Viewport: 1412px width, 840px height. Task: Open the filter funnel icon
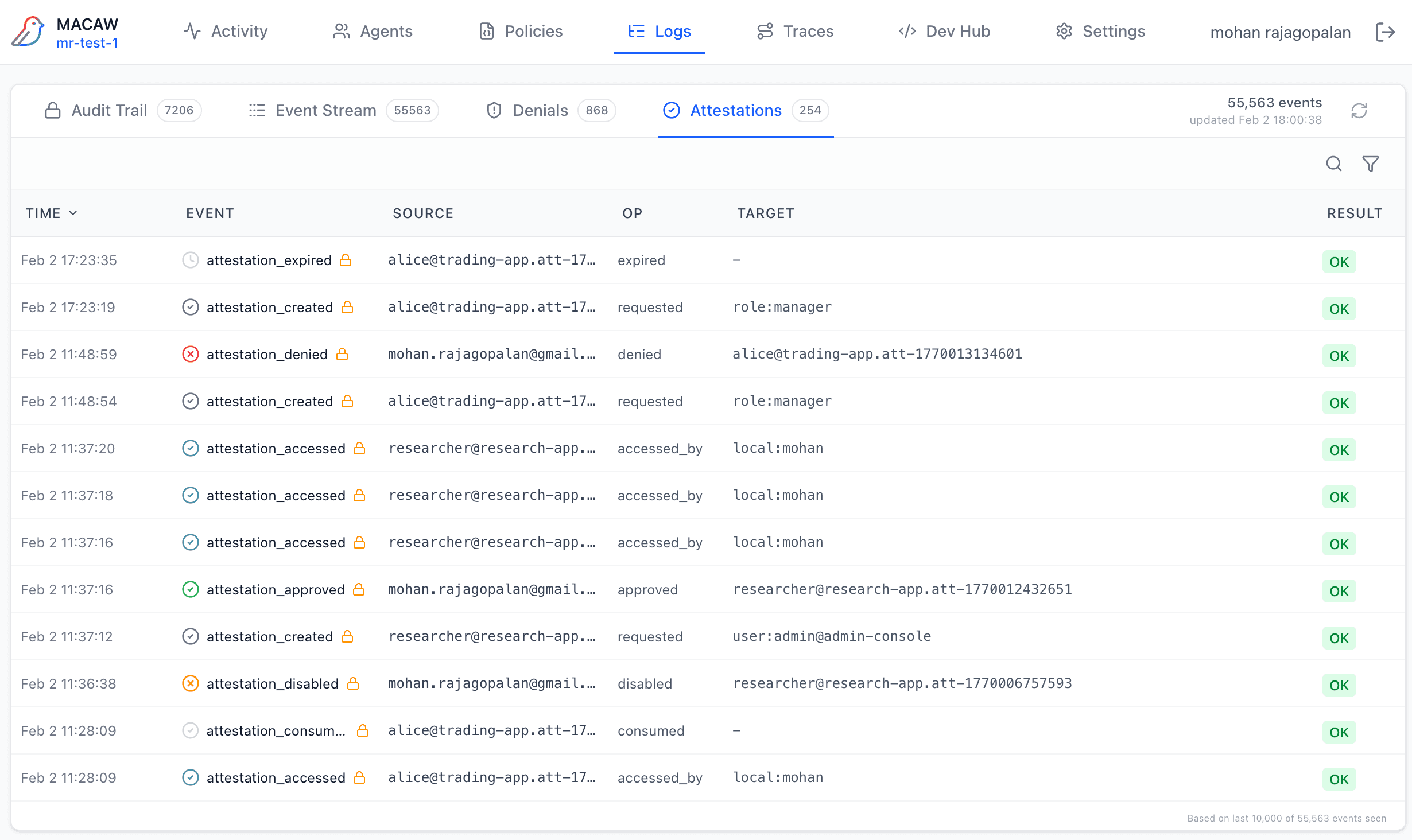coord(1370,164)
